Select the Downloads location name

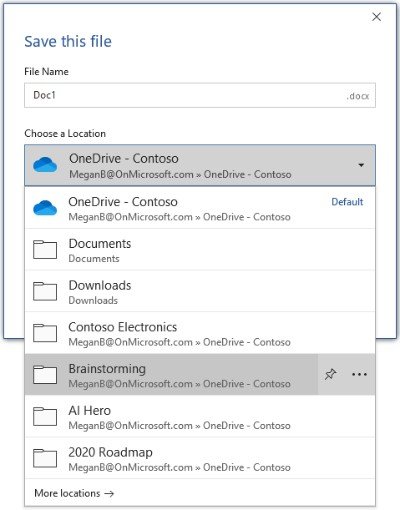coord(100,285)
